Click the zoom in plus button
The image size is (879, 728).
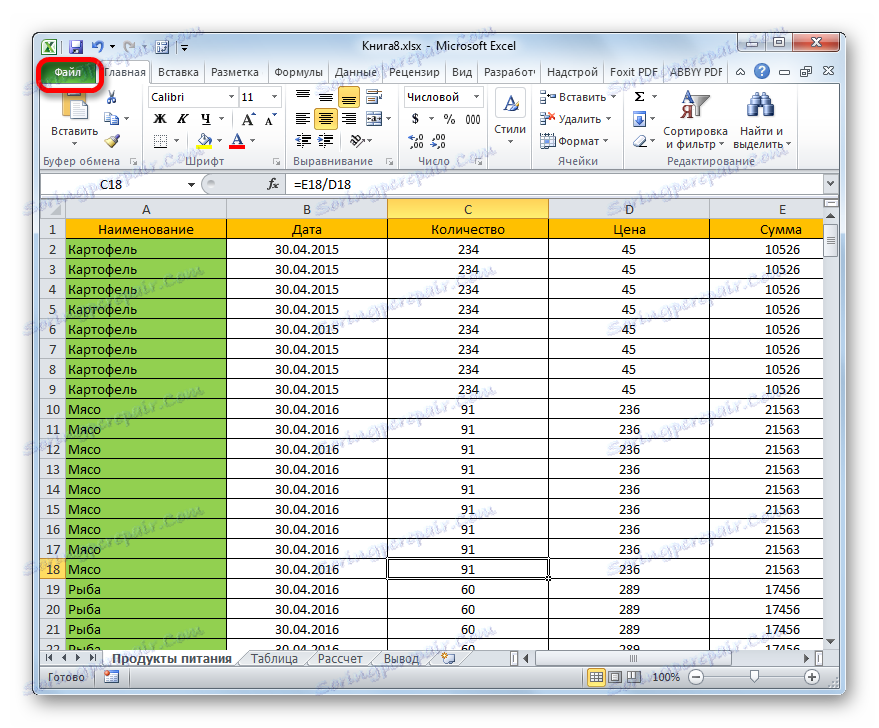pos(812,677)
